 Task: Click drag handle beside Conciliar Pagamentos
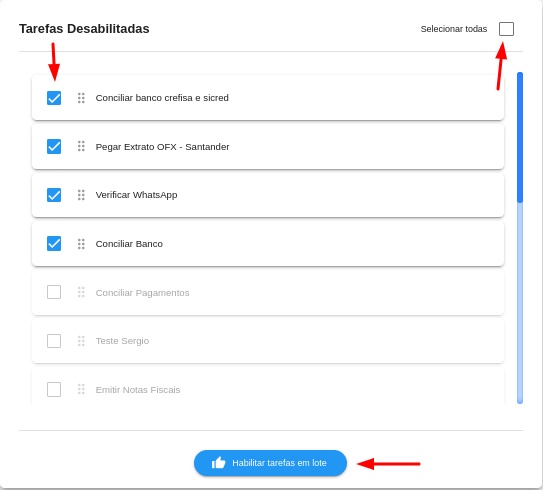81,292
